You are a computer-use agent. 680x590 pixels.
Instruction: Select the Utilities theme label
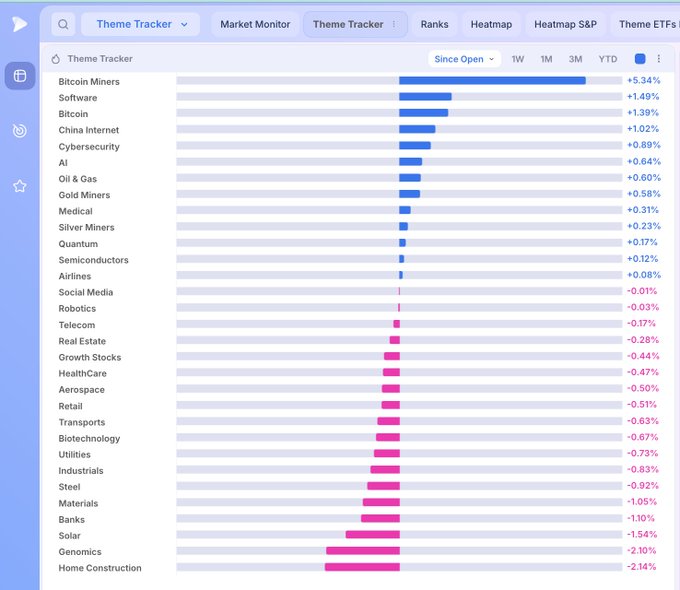[75, 455]
